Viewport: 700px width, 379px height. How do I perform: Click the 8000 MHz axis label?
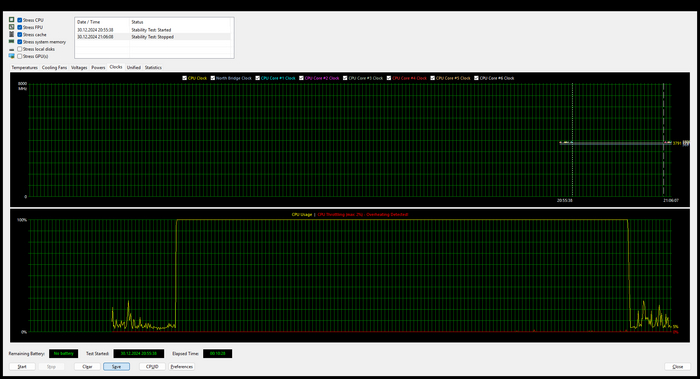point(22,86)
